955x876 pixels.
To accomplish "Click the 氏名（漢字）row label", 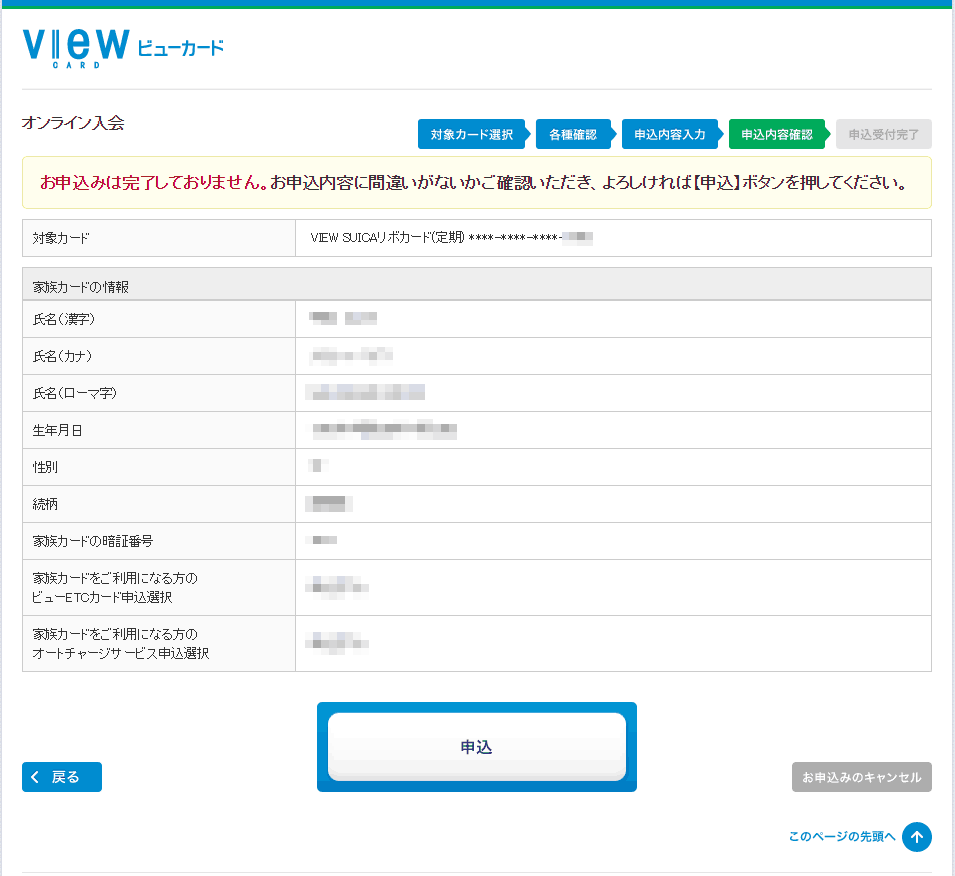I will pos(70,319).
